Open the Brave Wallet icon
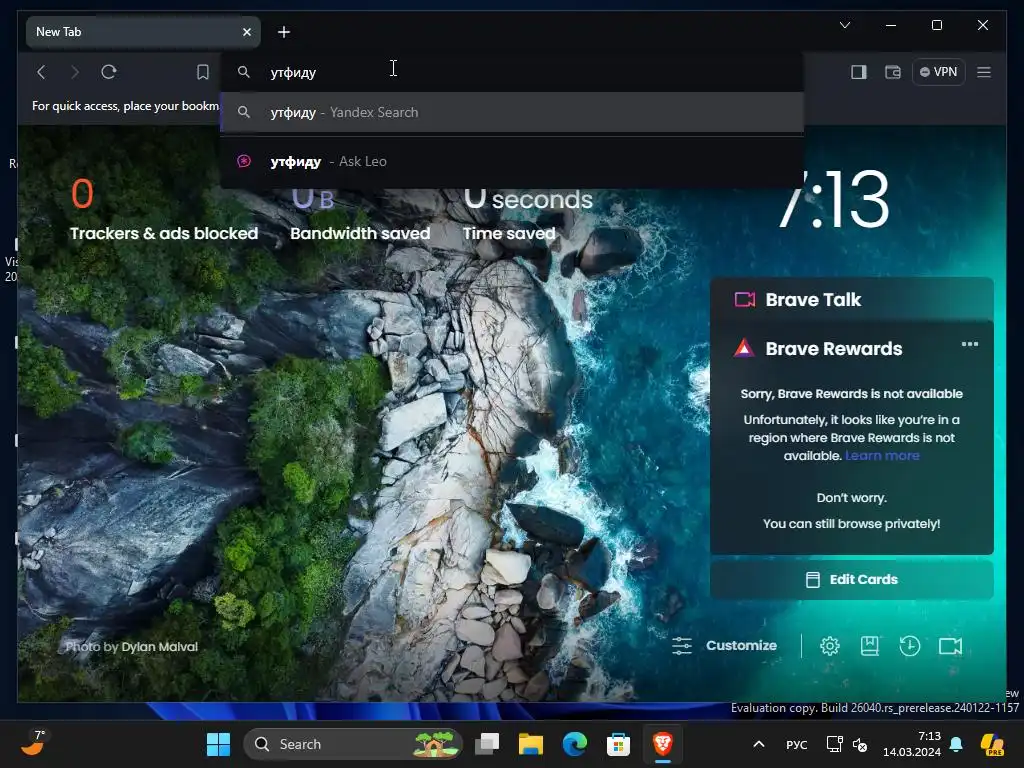The image size is (1024, 768). pyautogui.click(x=893, y=72)
